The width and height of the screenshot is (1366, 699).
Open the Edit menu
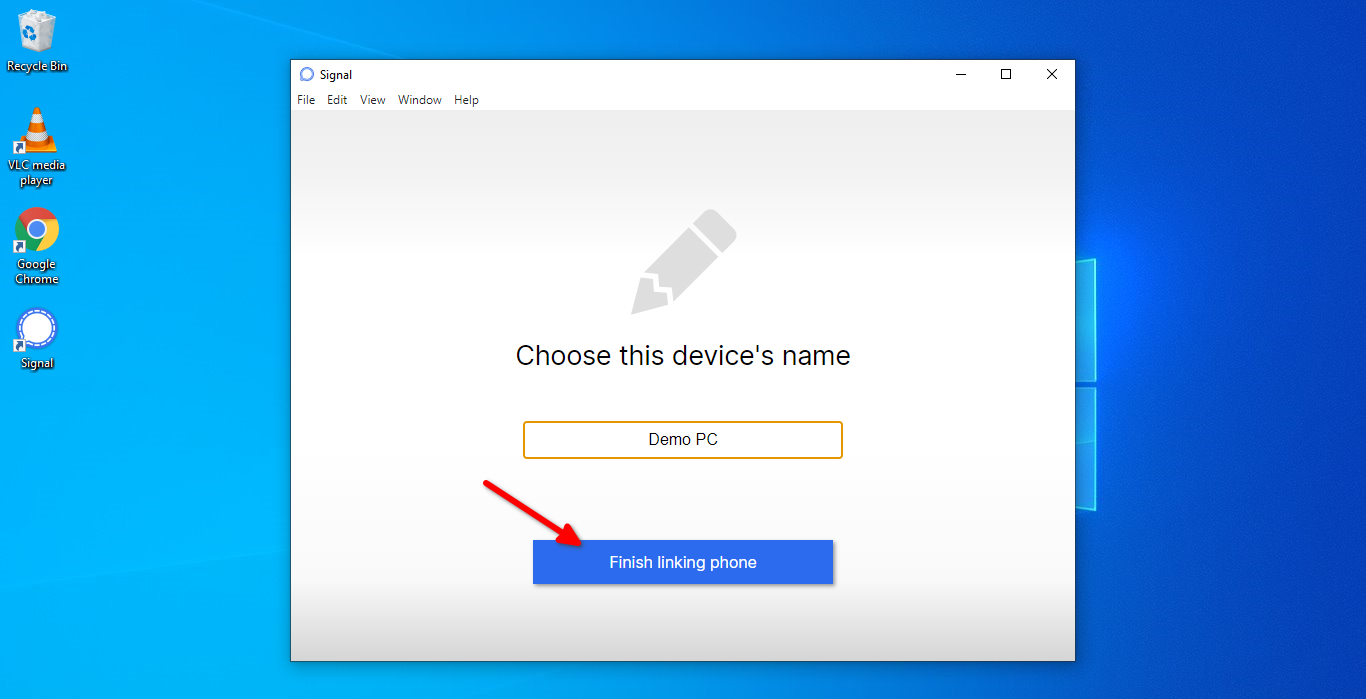tap(337, 100)
